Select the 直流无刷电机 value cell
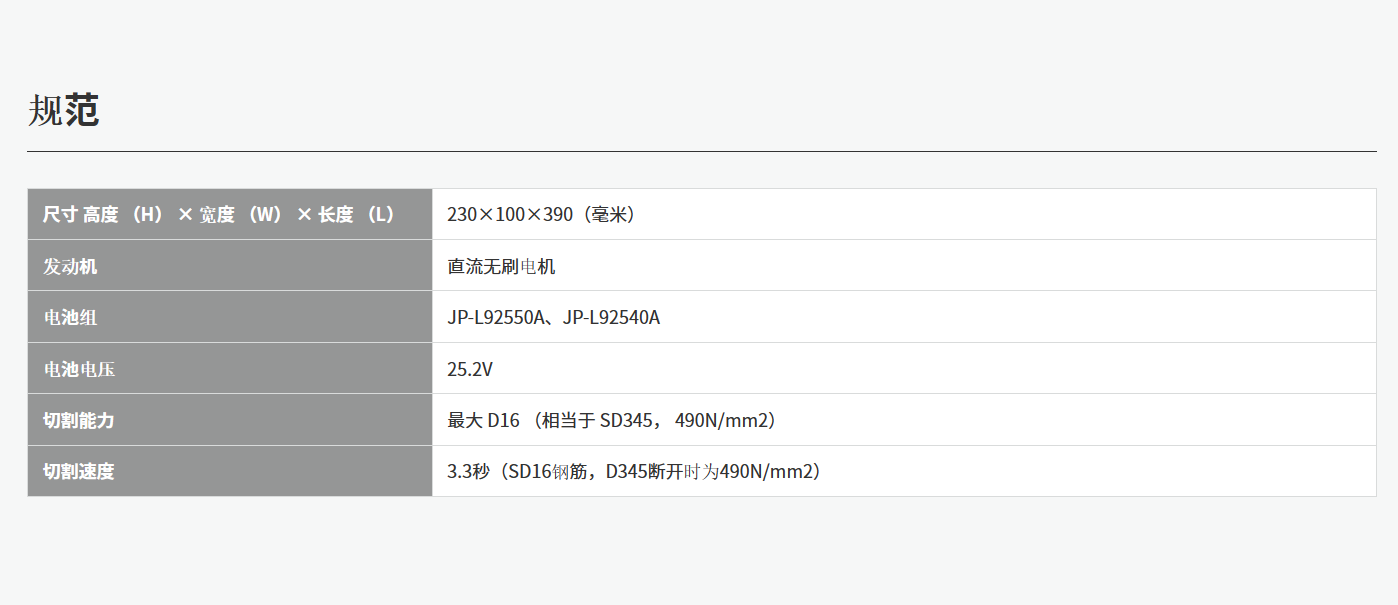The image size is (1398, 605). coord(904,266)
